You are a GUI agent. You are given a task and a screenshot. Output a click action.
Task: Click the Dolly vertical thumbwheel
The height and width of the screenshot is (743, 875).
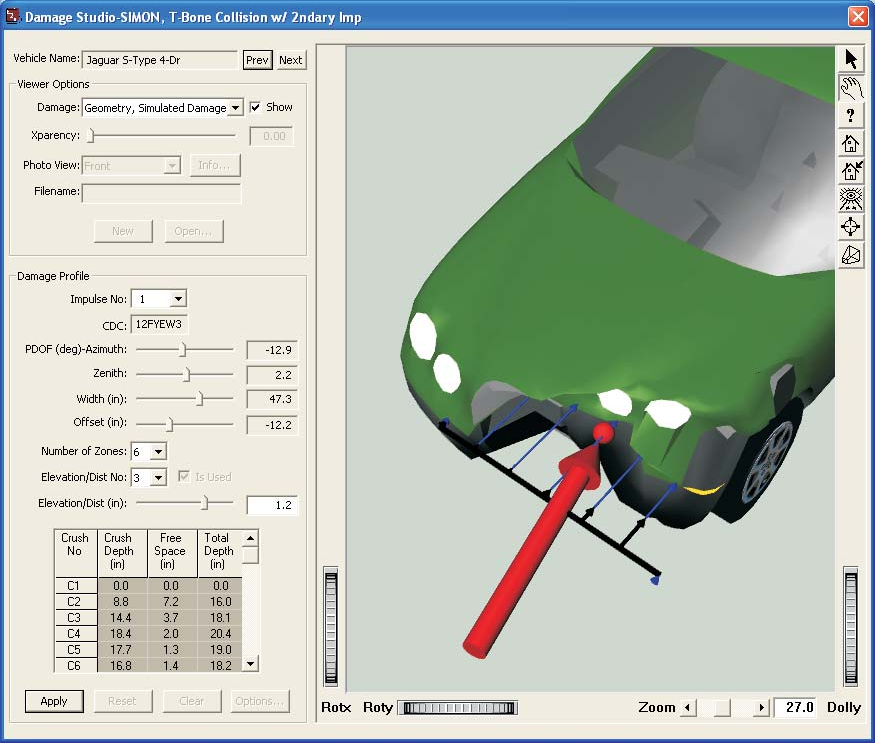(850, 626)
